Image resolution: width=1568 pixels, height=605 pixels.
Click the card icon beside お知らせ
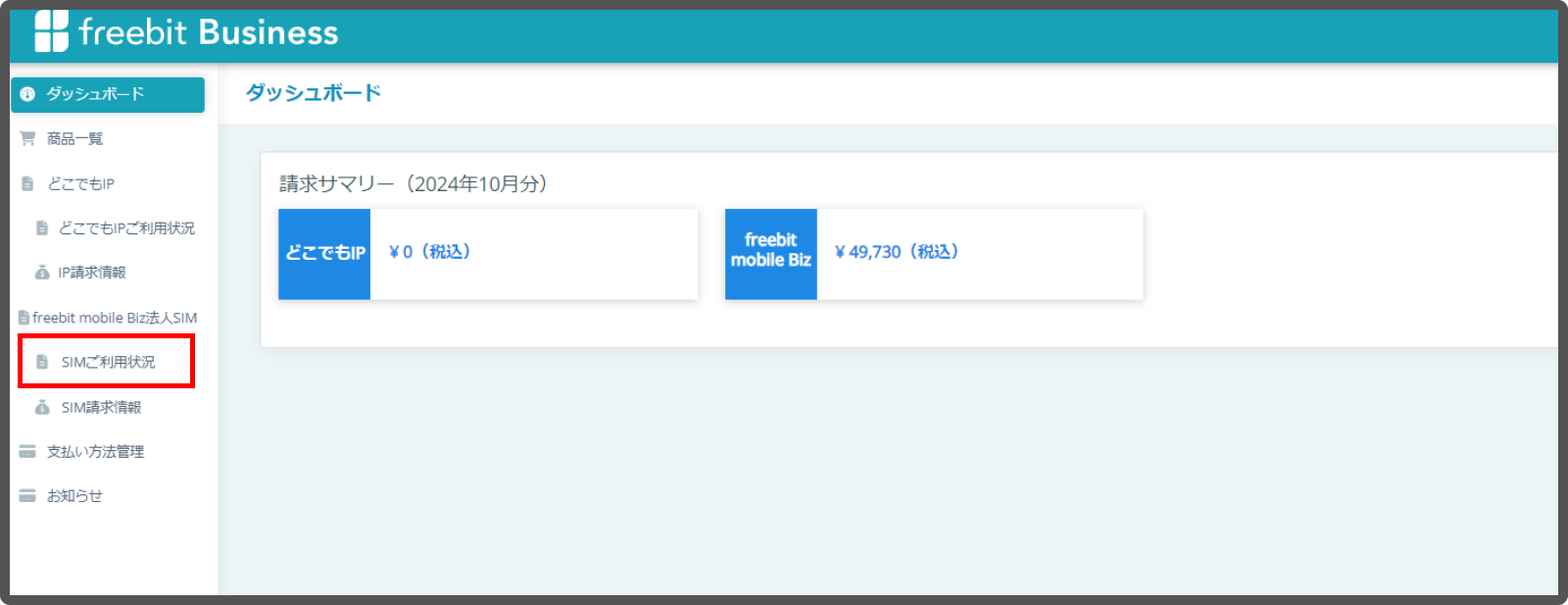tap(27, 496)
